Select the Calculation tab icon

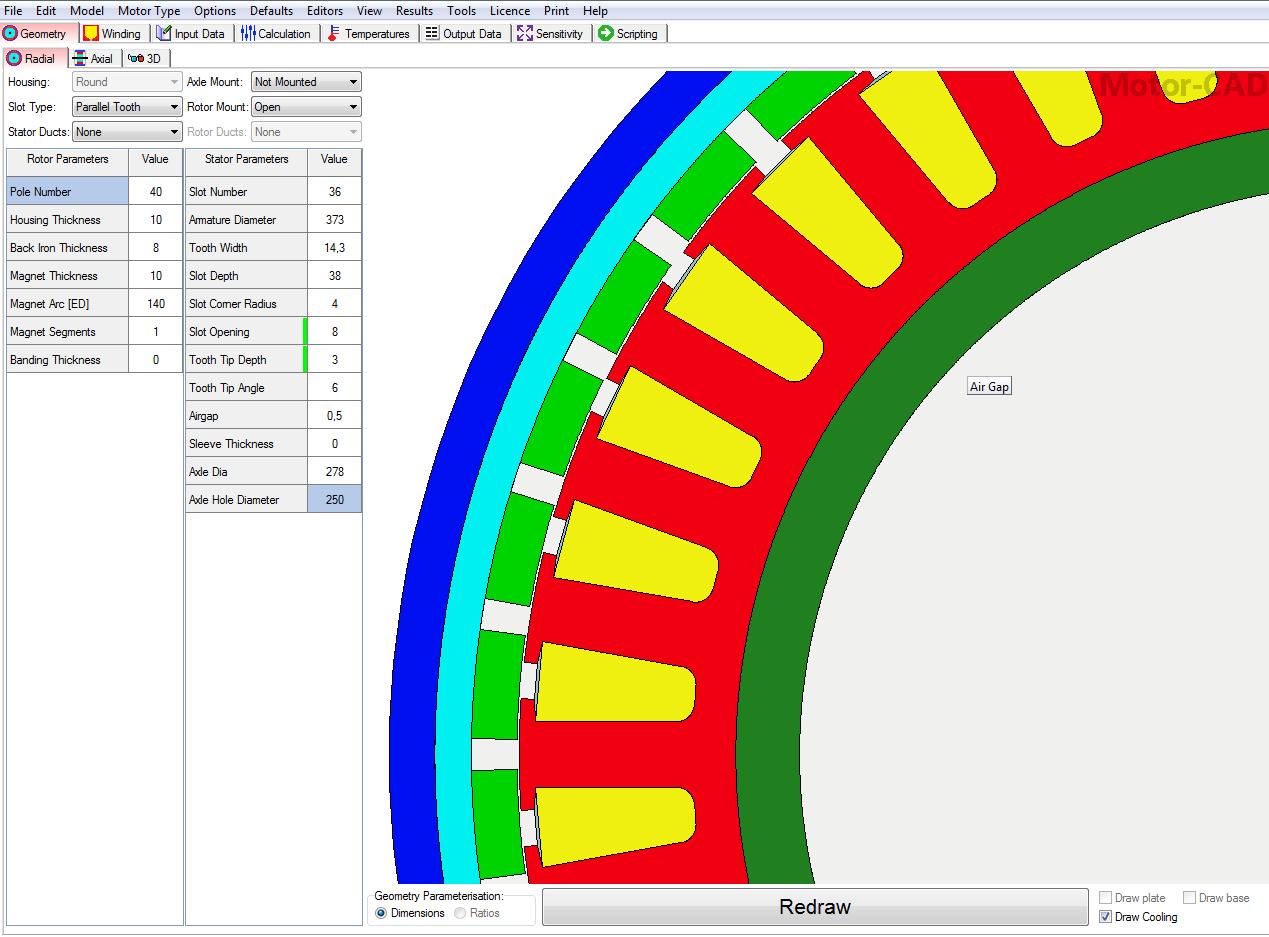coord(248,34)
